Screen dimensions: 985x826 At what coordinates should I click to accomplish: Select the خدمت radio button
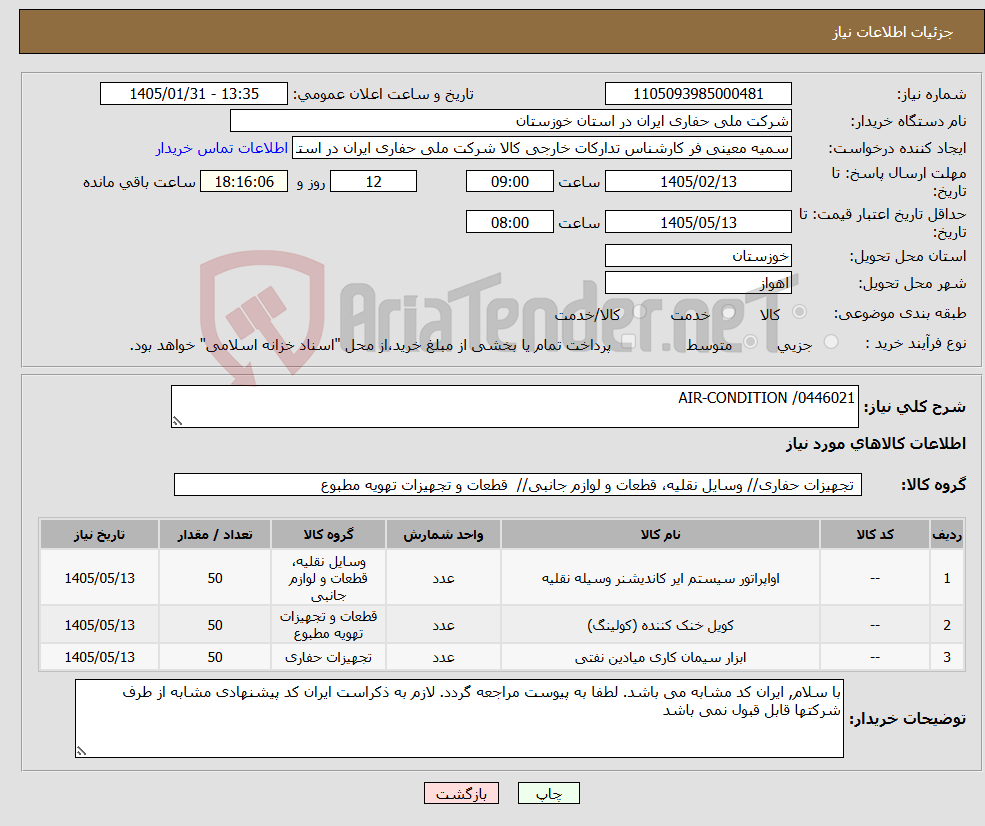[729, 312]
